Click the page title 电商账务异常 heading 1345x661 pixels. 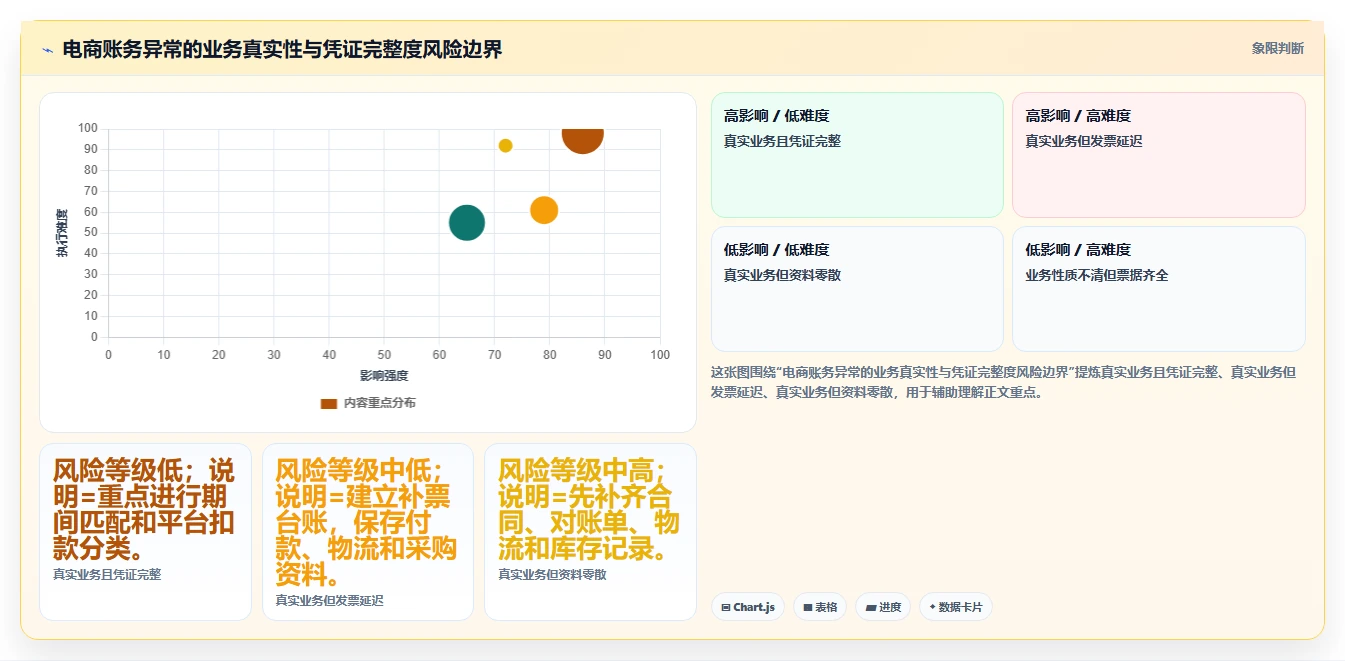282,49
